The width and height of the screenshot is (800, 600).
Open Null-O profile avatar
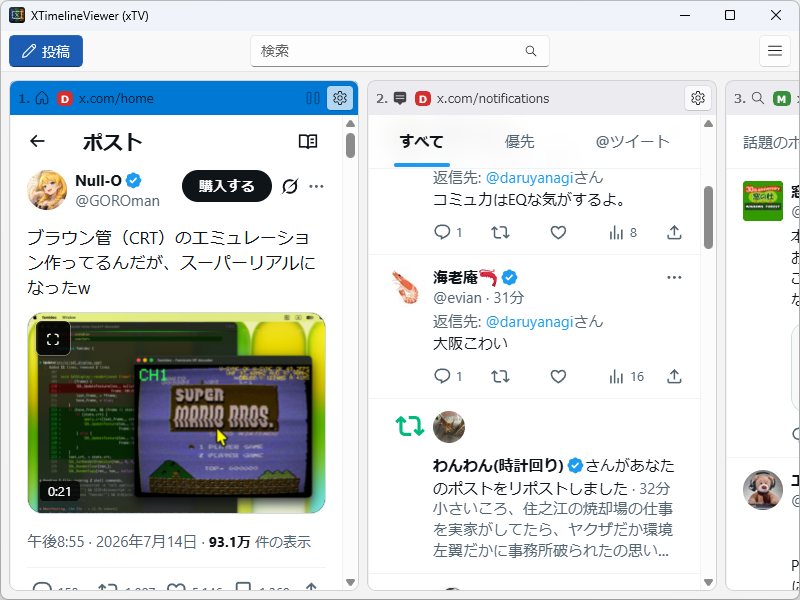47,190
